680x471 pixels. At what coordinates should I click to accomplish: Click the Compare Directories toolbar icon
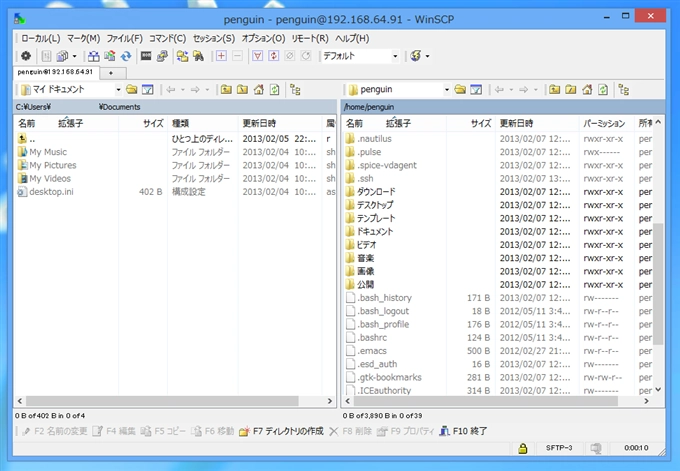(93, 56)
